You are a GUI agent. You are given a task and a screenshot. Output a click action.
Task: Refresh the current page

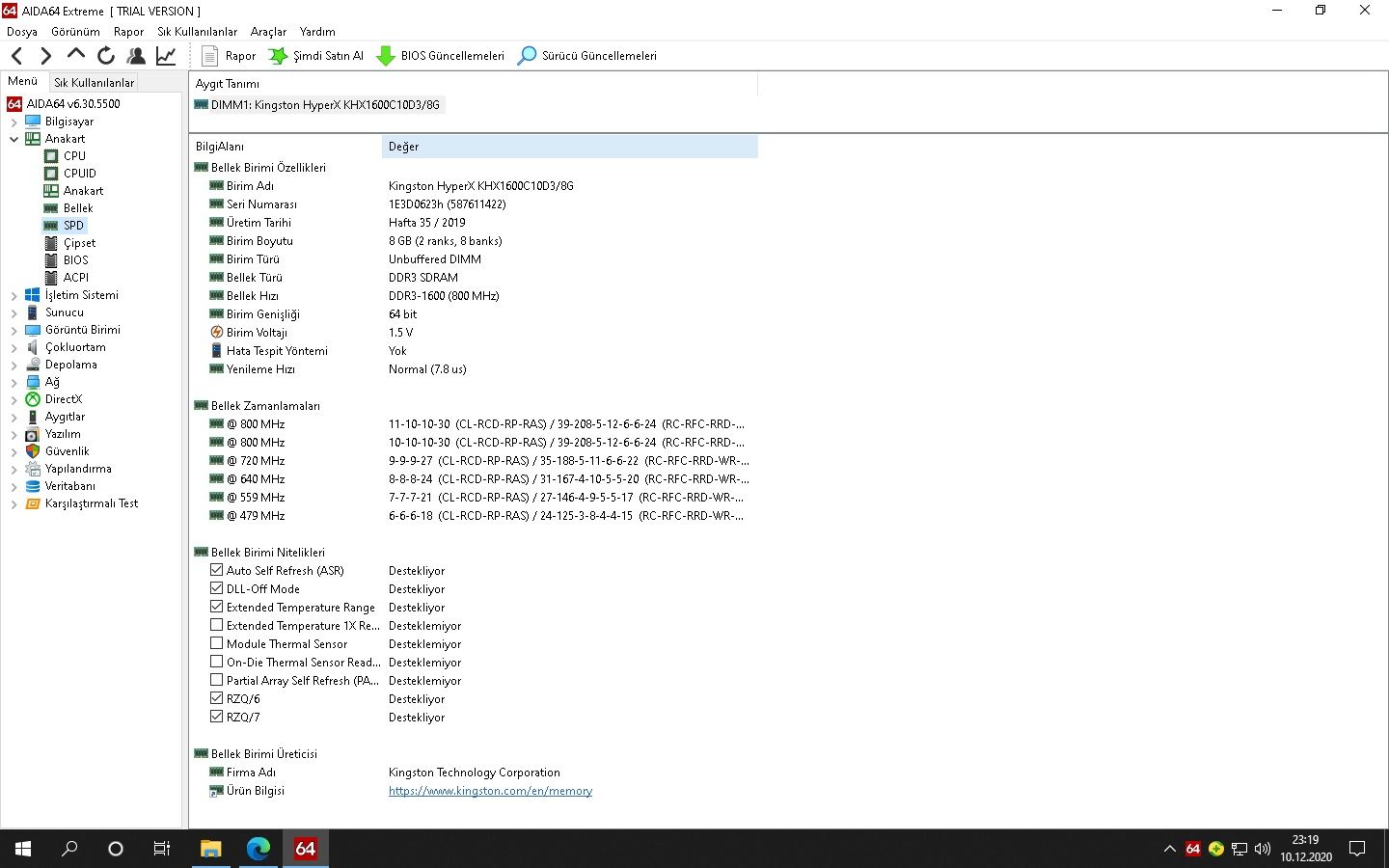(x=106, y=56)
